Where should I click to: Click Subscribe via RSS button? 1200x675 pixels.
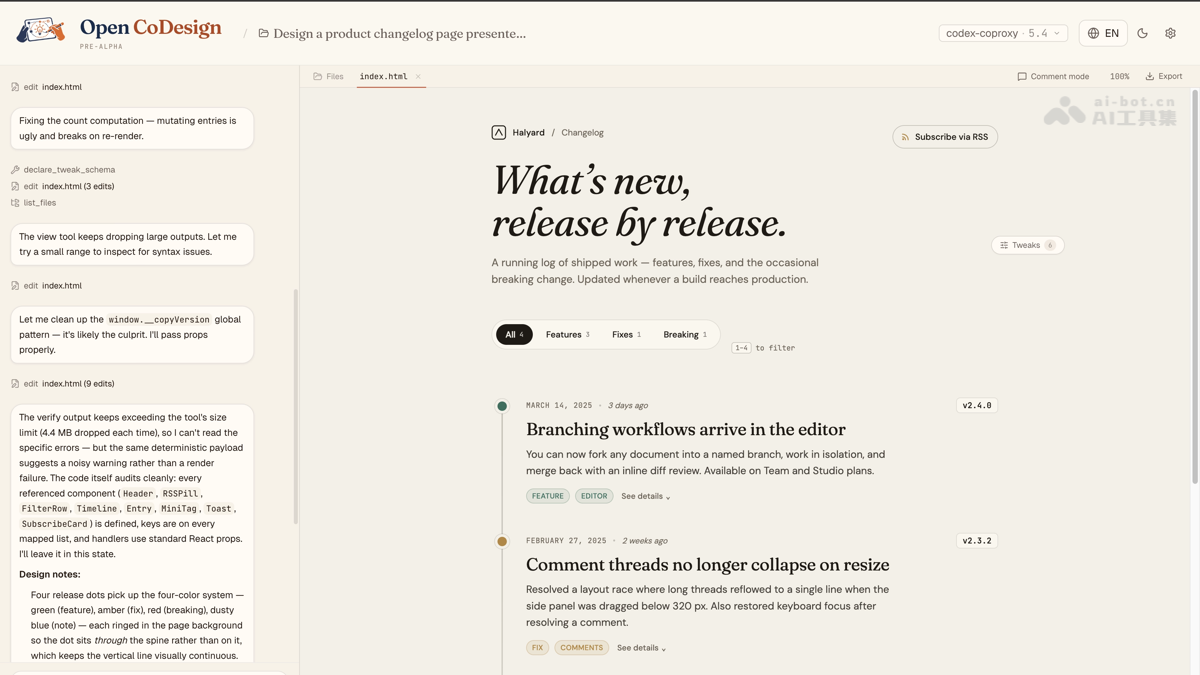coord(945,137)
